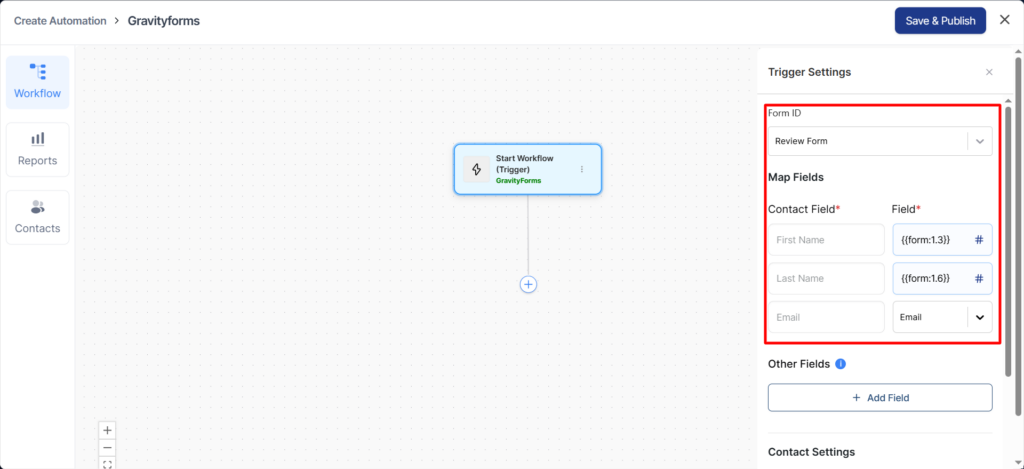Image resolution: width=1024 pixels, height=469 pixels.
Task: Click the Add Field button
Action: pyautogui.click(x=880, y=398)
